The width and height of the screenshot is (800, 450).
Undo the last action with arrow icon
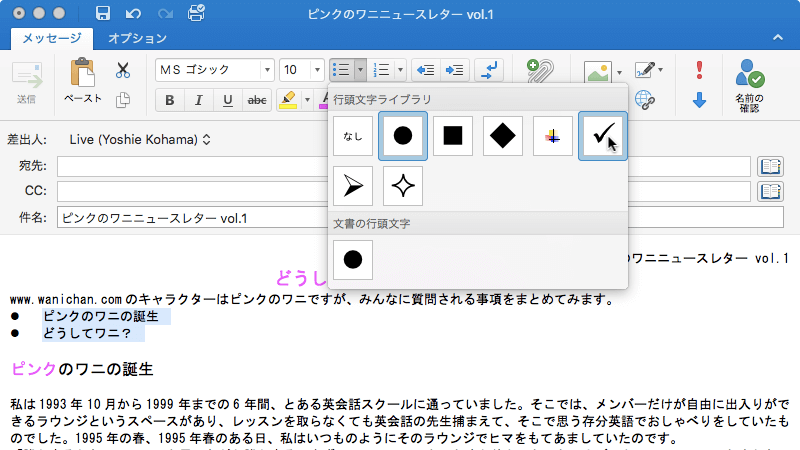pyautogui.click(x=134, y=14)
